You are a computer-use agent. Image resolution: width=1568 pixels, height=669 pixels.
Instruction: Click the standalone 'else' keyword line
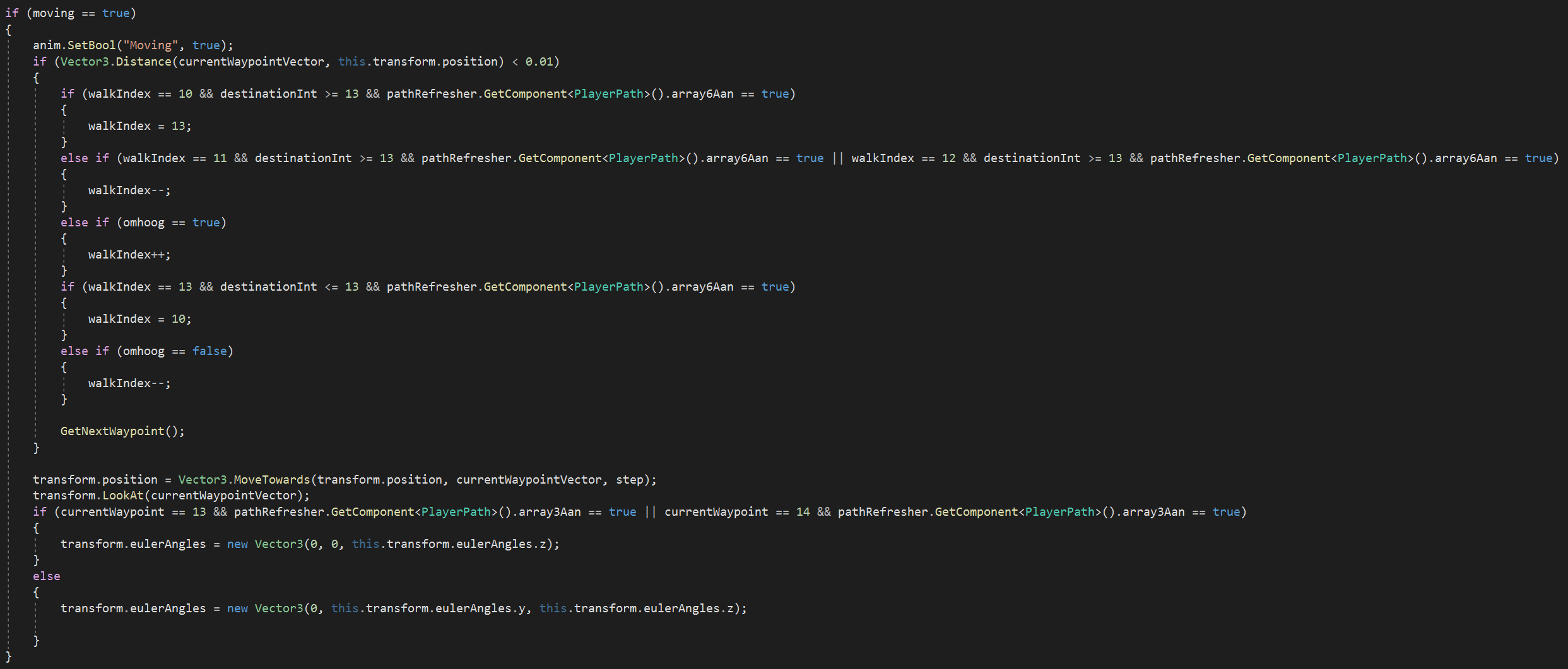tap(47, 576)
